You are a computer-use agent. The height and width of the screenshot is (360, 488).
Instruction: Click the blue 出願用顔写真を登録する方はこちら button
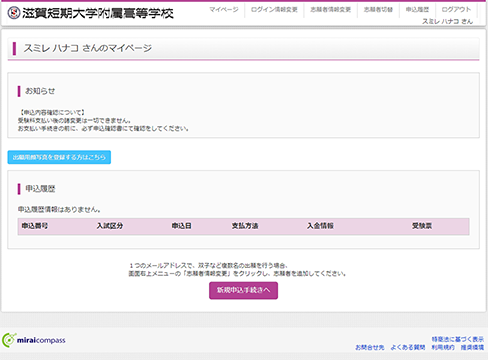pyautogui.click(x=59, y=157)
